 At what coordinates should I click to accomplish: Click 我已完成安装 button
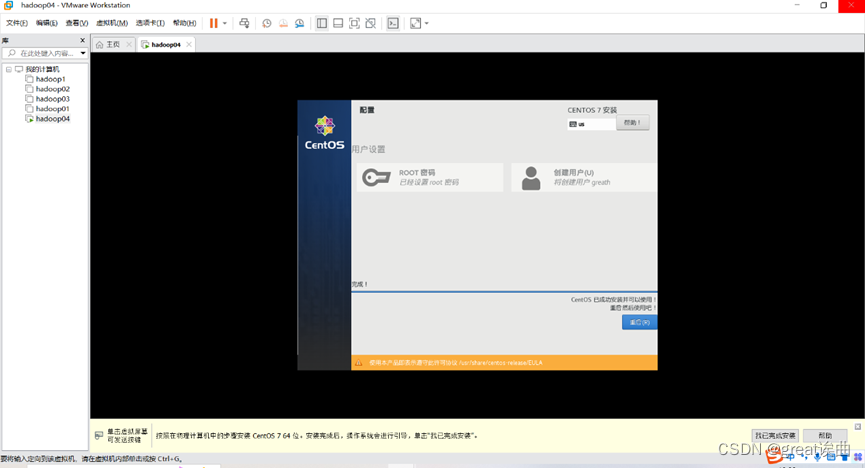coord(775,435)
